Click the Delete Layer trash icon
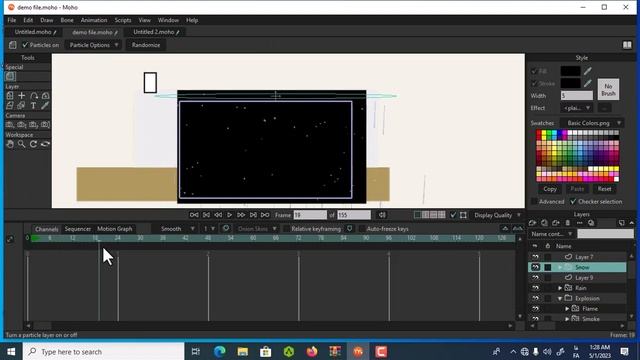Screen dimensions: 640x360 pyautogui.click(x=568, y=223)
